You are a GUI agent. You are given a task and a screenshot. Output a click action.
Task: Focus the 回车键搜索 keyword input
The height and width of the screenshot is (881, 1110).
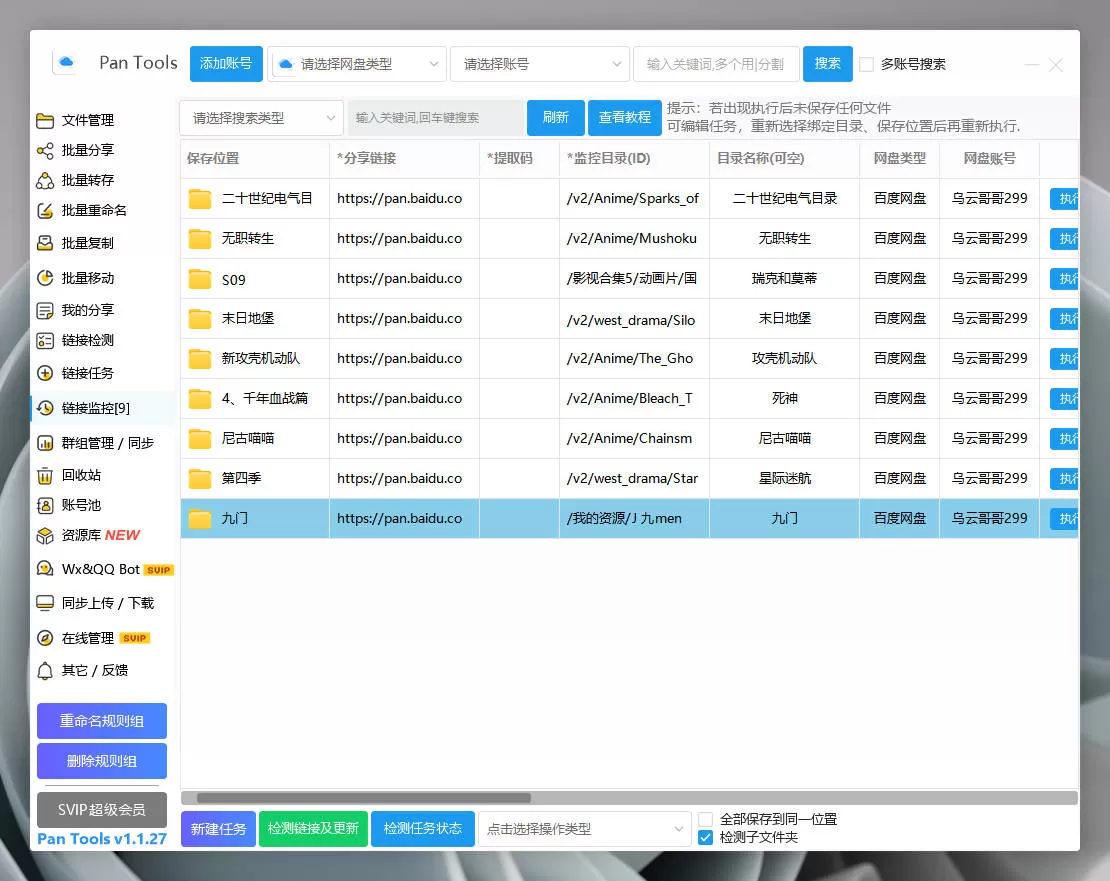pos(436,118)
